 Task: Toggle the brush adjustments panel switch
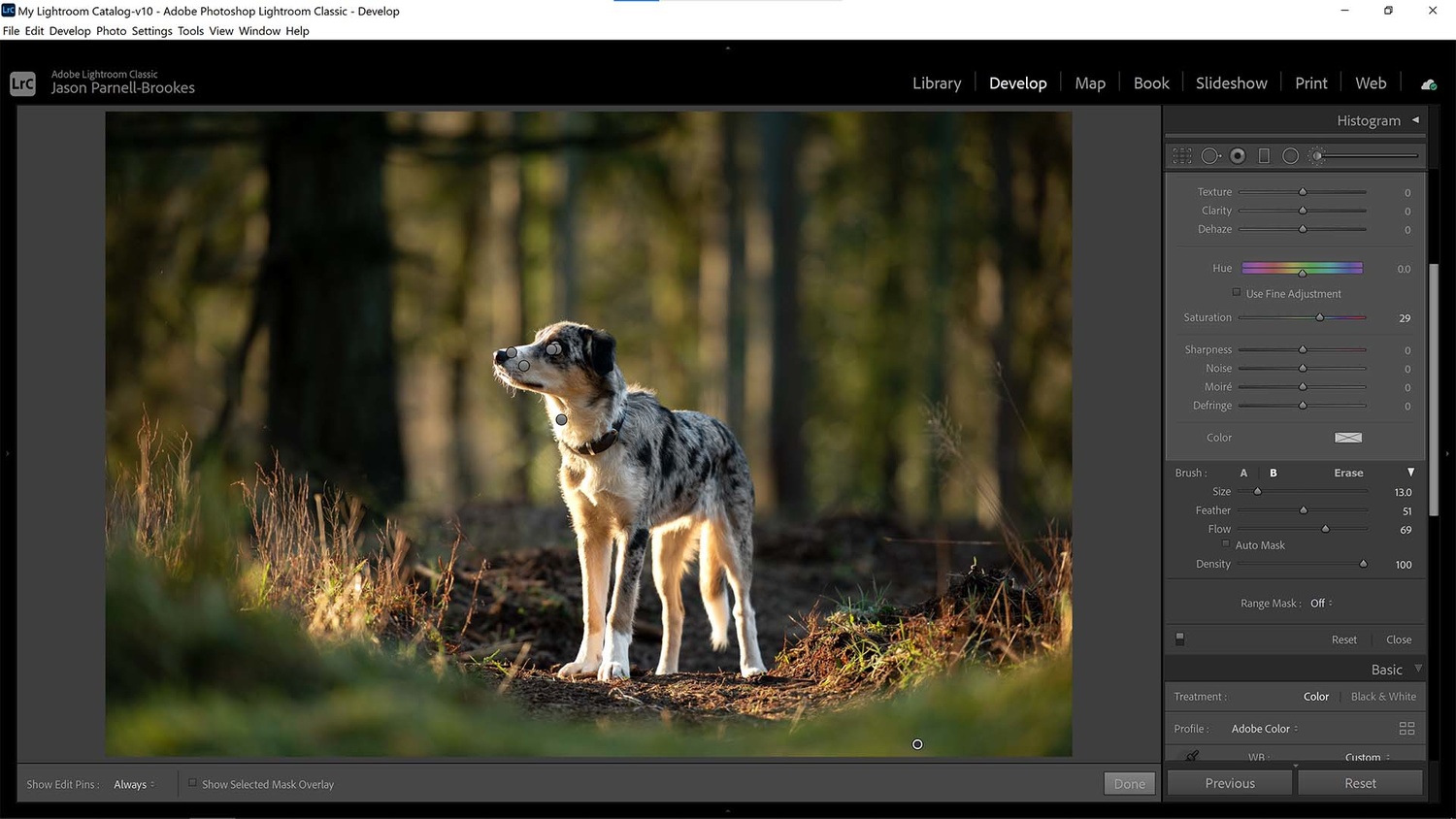[x=1179, y=639]
